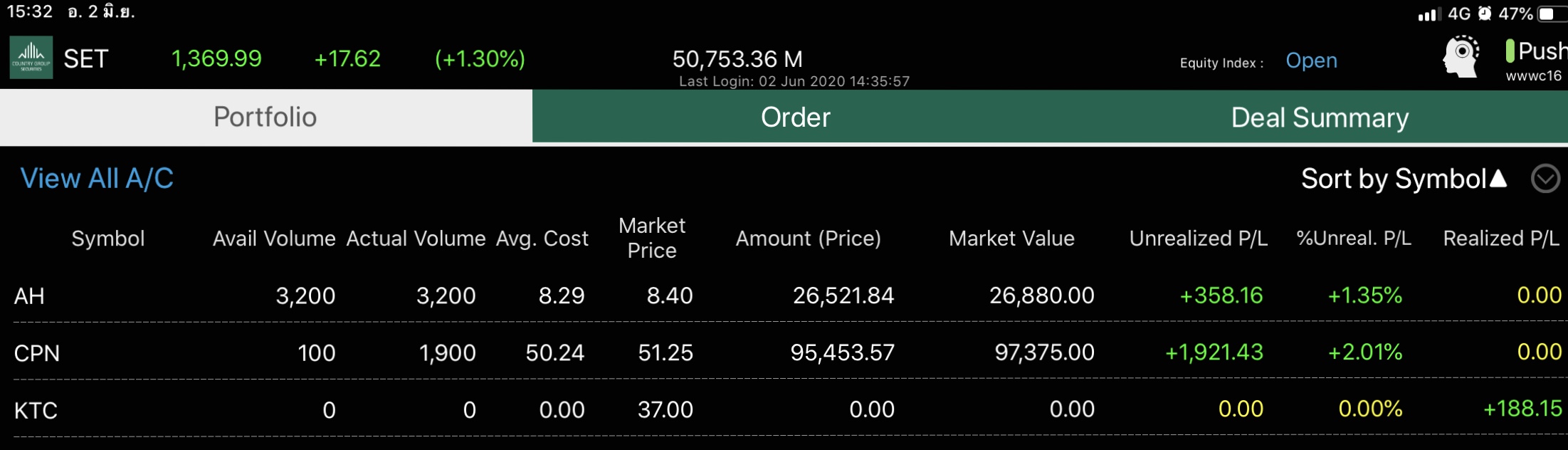Select the AH stock row symbol
The height and width of the screenshot is (450, 1568).
(30, 296)
